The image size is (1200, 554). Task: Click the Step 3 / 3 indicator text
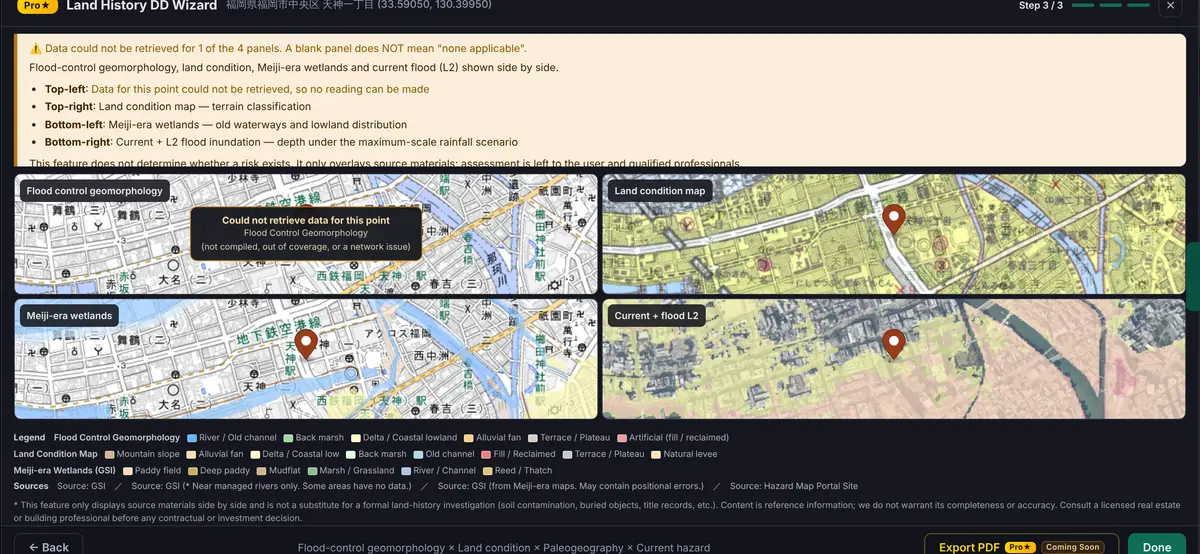point(1041,6)
